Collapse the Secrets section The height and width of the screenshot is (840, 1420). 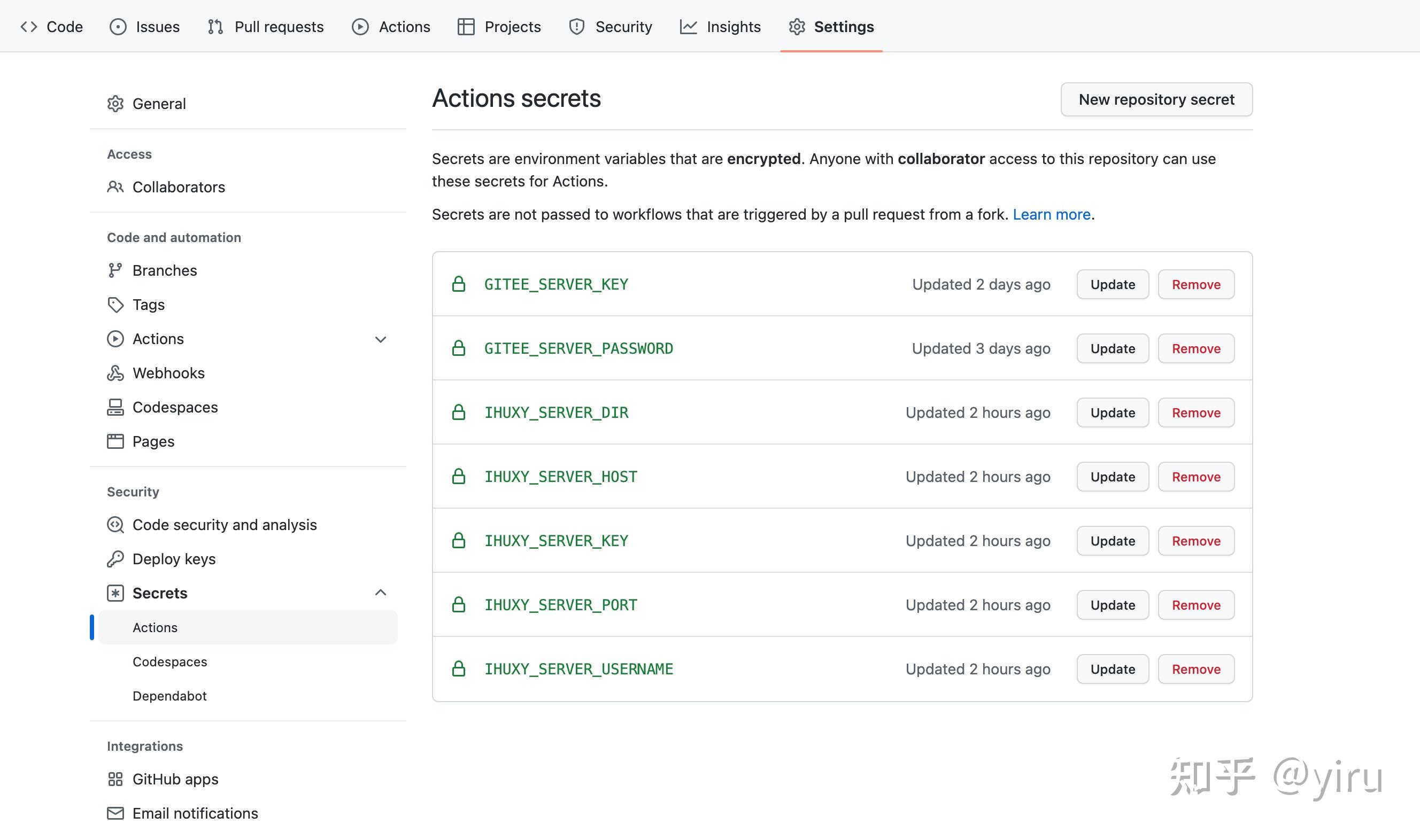point(381,593)
